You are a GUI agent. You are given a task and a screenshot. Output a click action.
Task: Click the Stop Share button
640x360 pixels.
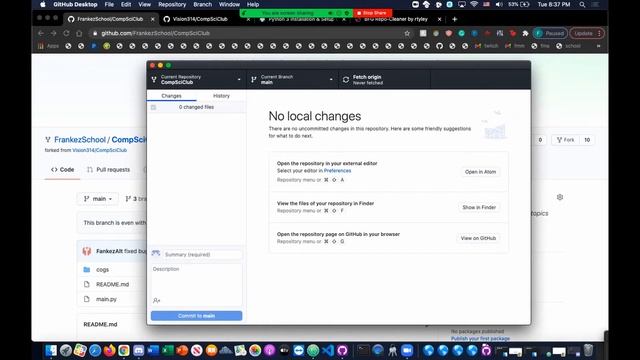pos(372,13)
